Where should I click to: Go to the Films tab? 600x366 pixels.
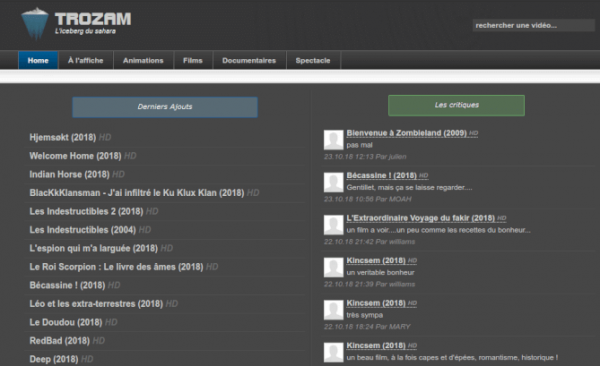tap(193, 60)
